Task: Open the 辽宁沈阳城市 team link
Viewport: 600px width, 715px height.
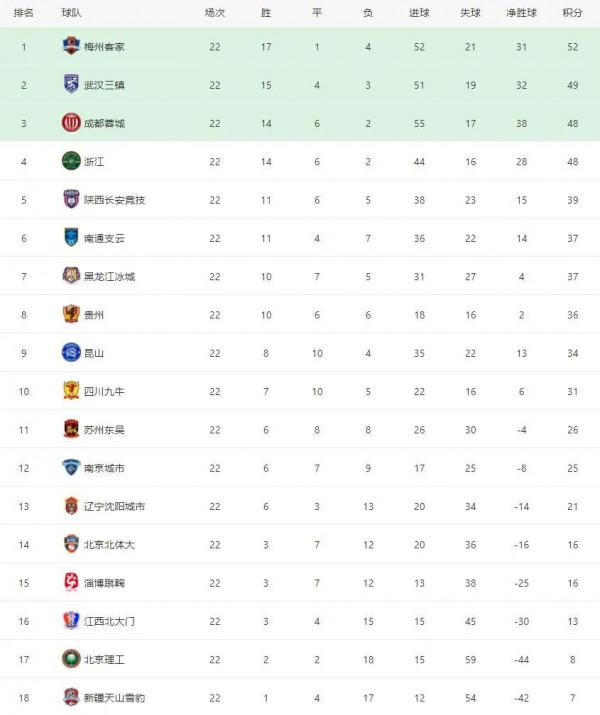Action: (x=114, y=506)
